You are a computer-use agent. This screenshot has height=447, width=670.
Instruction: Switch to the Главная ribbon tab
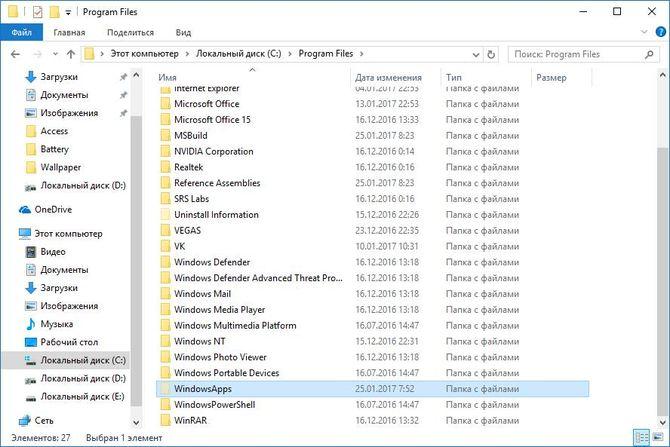click(69, 32)
